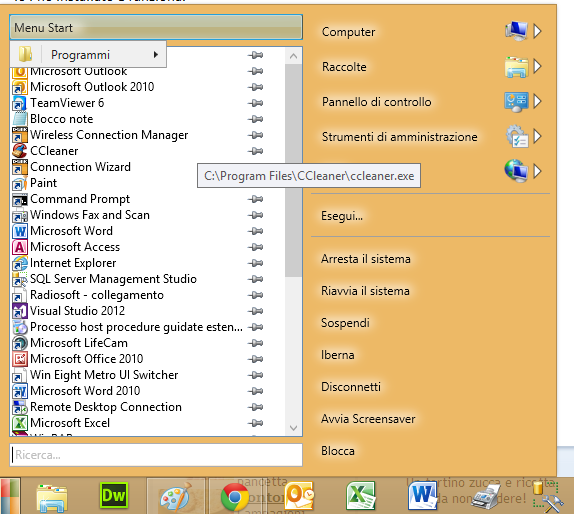
Task: Click the Microsoft Access icon in the list
Action: tap(20, 247)
